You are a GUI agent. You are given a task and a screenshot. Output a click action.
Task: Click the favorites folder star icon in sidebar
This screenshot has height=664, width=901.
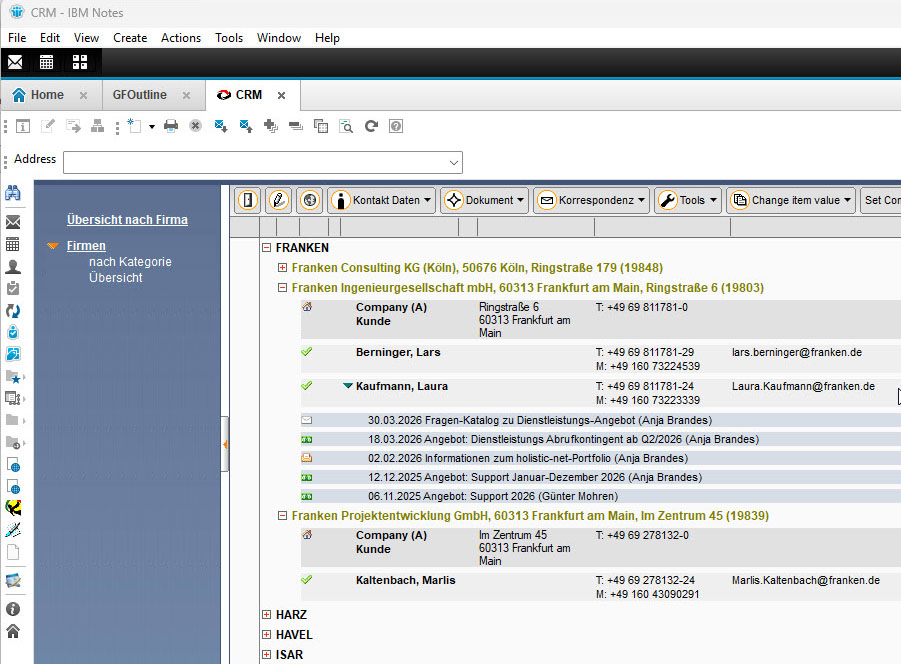click(x=14, y=377)
